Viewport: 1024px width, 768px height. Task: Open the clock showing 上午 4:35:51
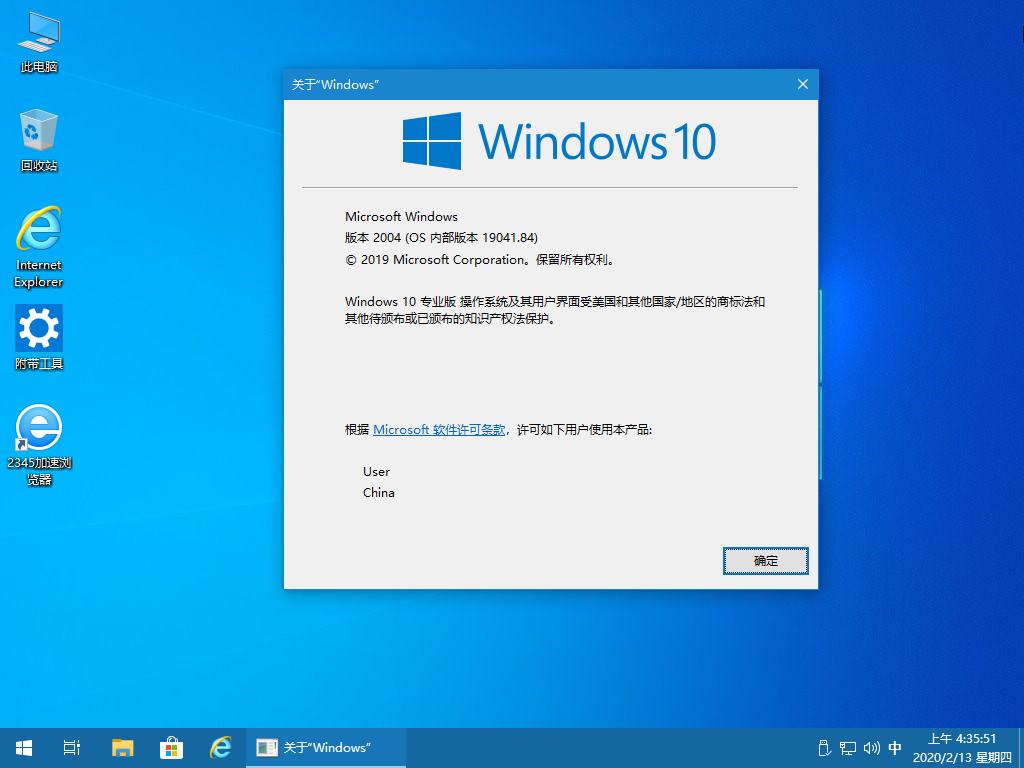click(x=962, y=748)
